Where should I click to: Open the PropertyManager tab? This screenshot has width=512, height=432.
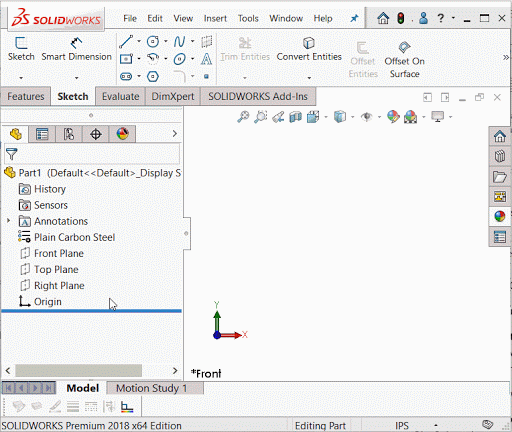[x=42, y=134]
